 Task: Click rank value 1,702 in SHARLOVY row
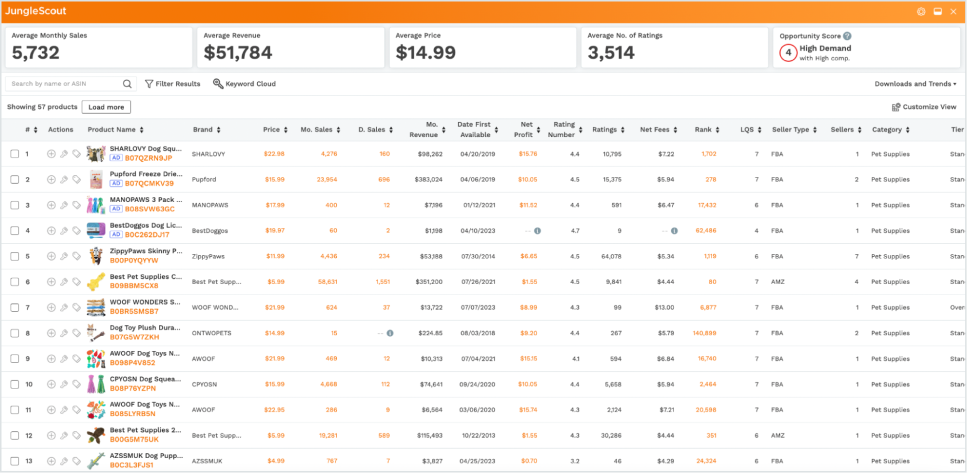[709, 154]
